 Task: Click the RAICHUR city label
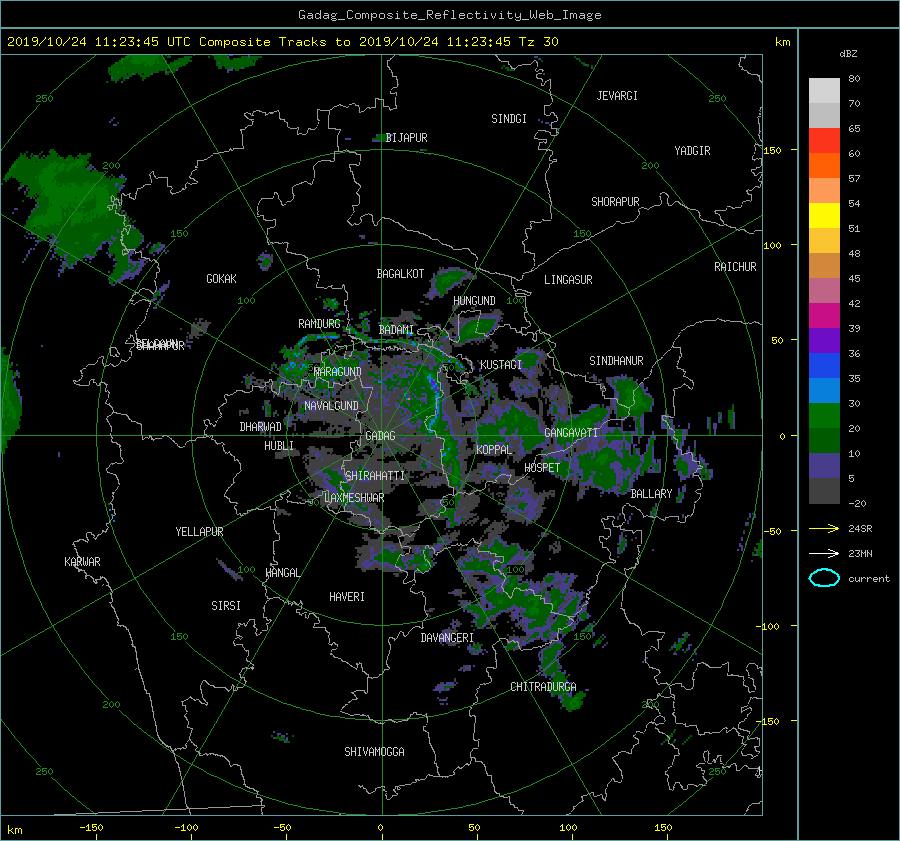[735, 267]
